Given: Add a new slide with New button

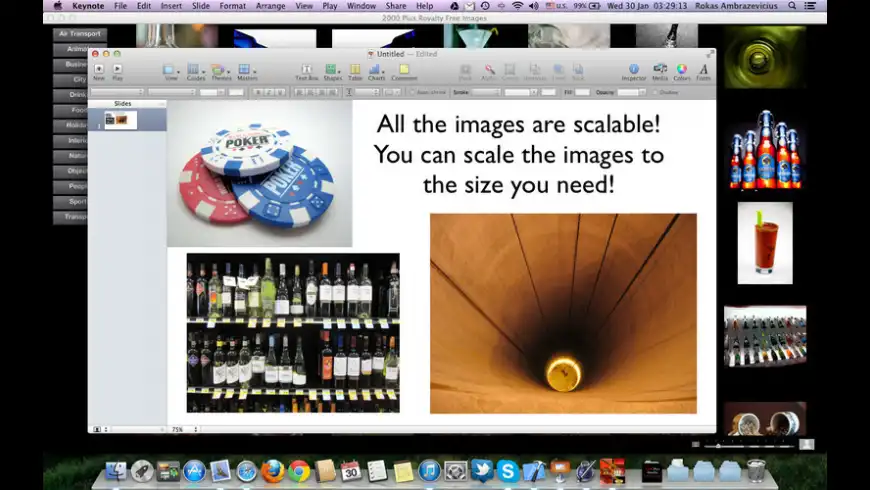Looking at the screenshot, I should (99, 71).
